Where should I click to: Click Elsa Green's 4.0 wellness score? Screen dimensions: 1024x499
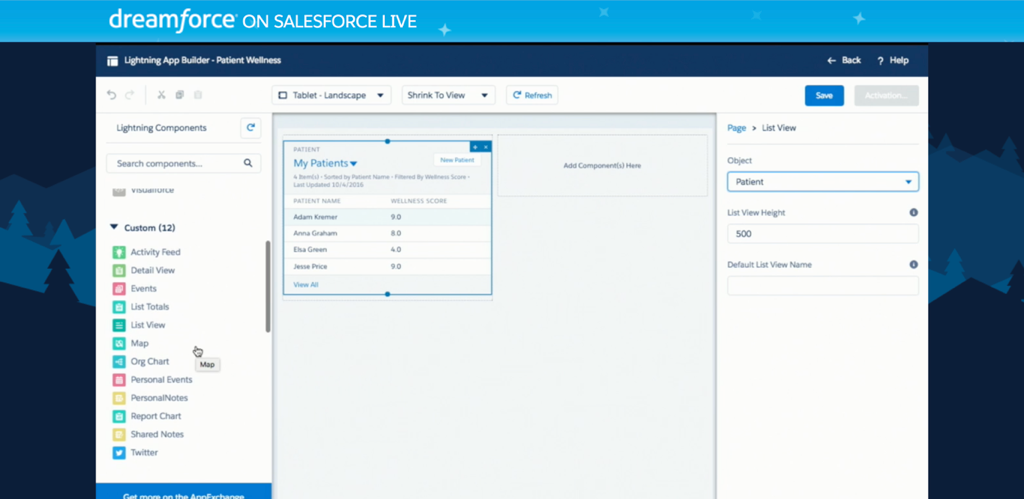click(x=396, y=250)
